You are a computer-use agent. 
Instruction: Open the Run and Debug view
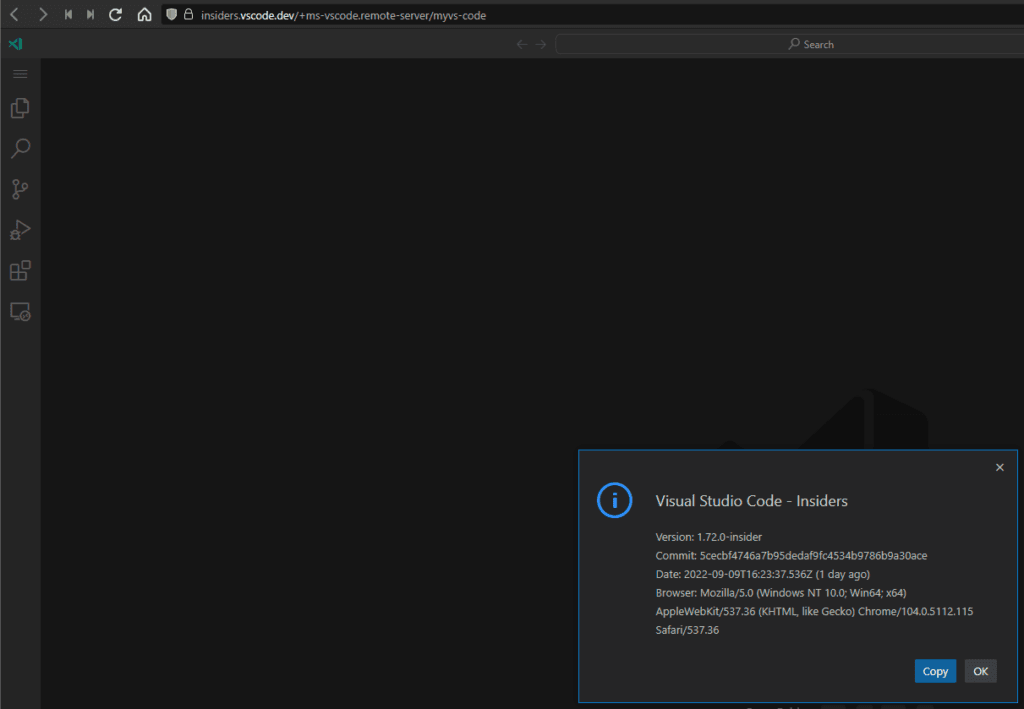(x=20, y=230)
